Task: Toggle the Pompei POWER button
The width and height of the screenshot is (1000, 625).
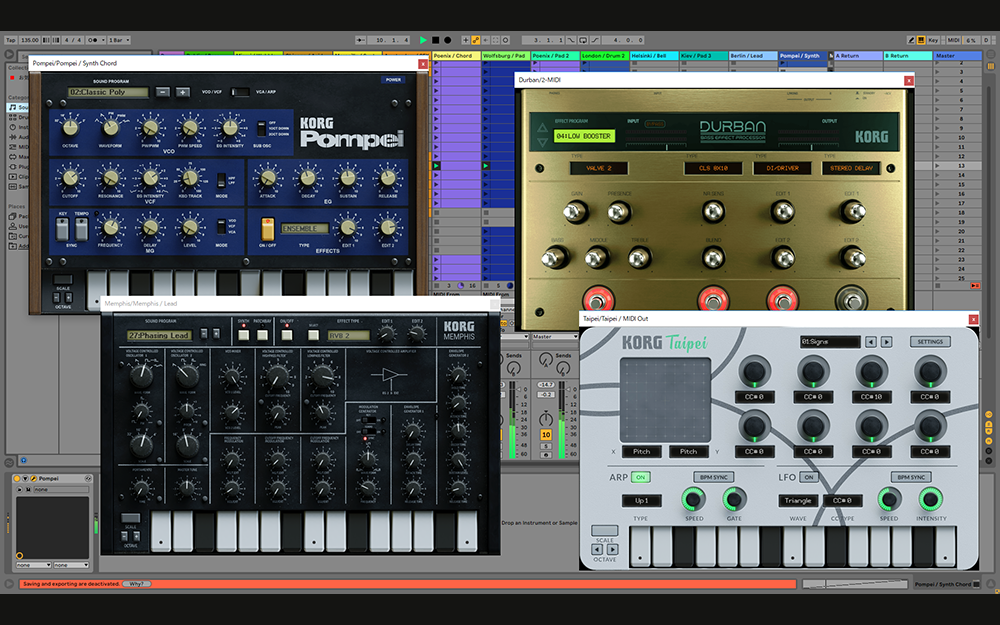Action: click(x=393, y=80)
